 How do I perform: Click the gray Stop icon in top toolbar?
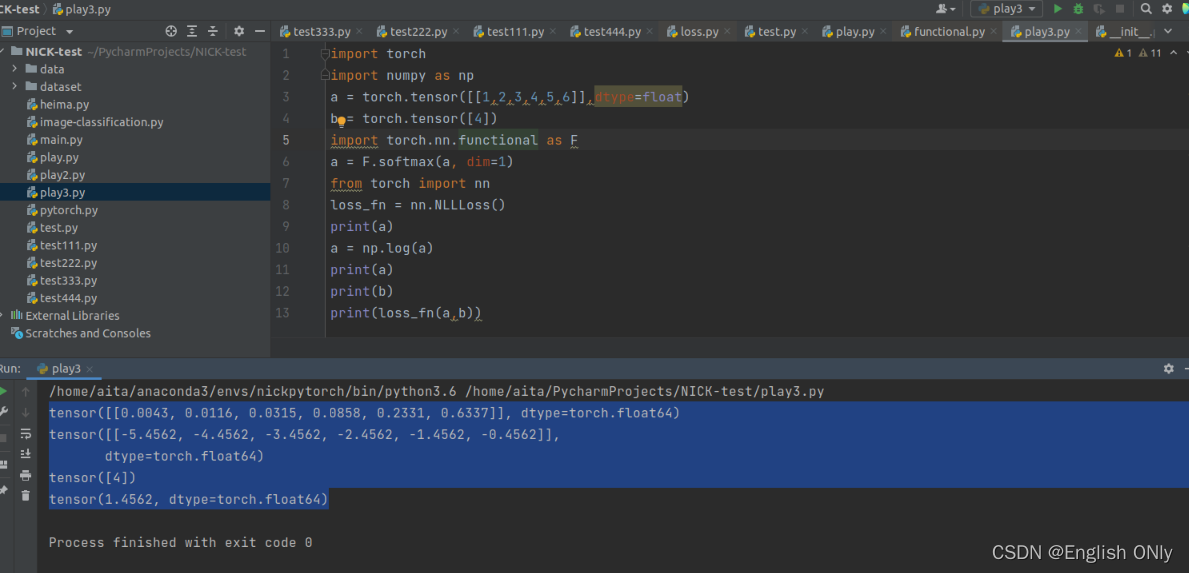point(1120,9)
